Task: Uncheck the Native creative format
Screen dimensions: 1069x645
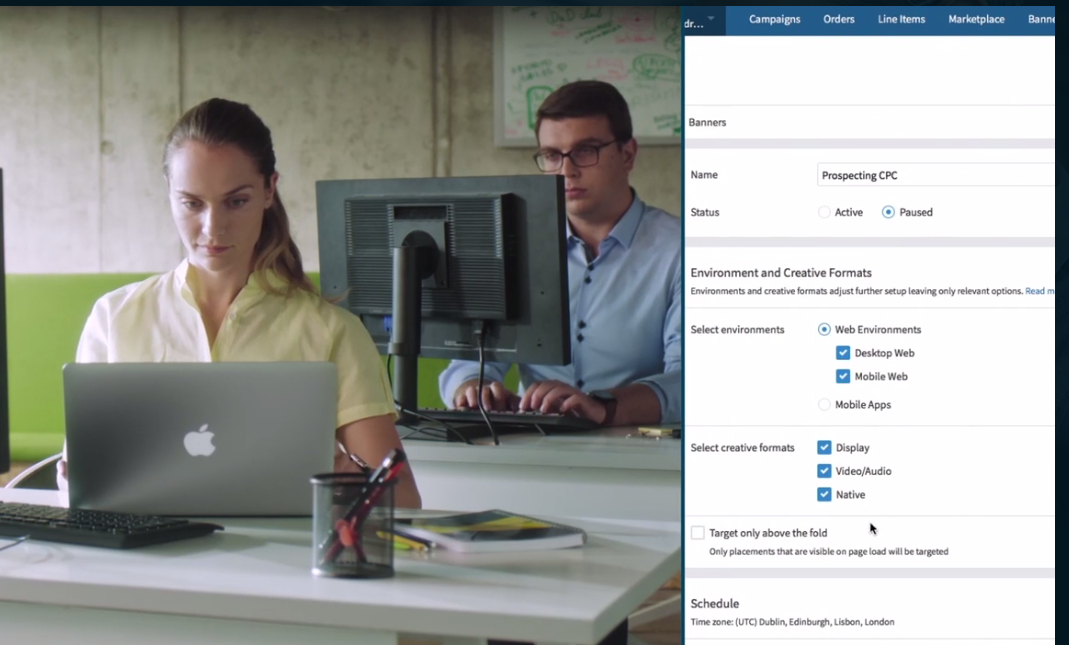Action: [824, 494]
